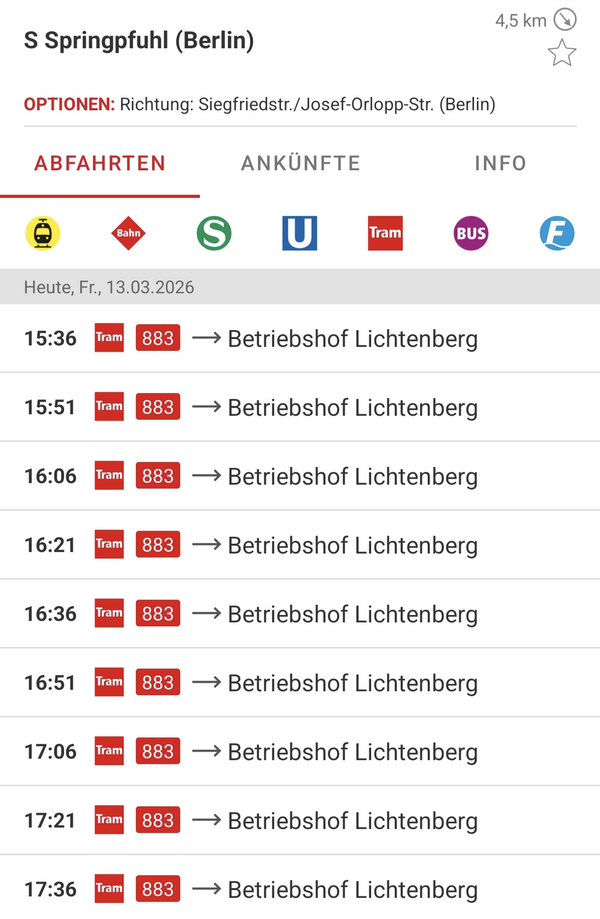Add S Springpfuhl to favorites star
The width and height of the screenshot is (600, 919).
(562, 53)
